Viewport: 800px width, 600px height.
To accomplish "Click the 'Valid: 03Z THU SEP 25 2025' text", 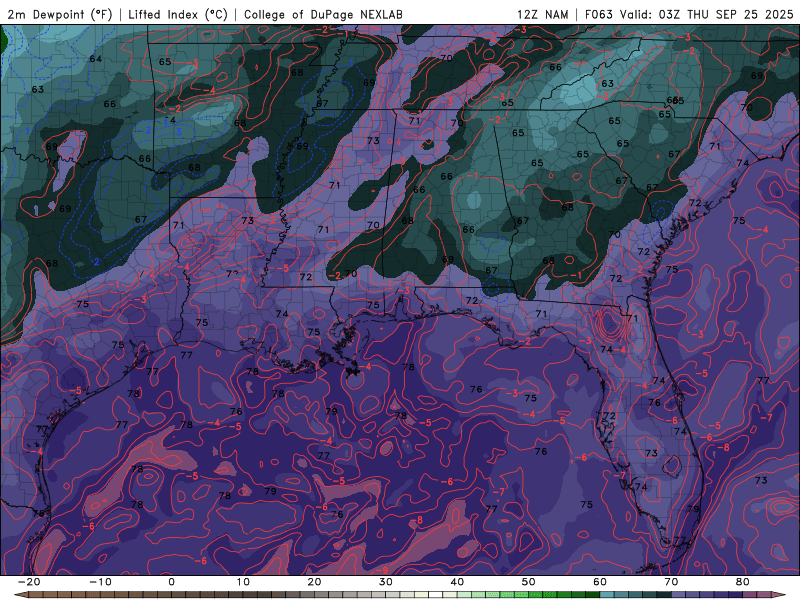I will (x=707, y=14).
